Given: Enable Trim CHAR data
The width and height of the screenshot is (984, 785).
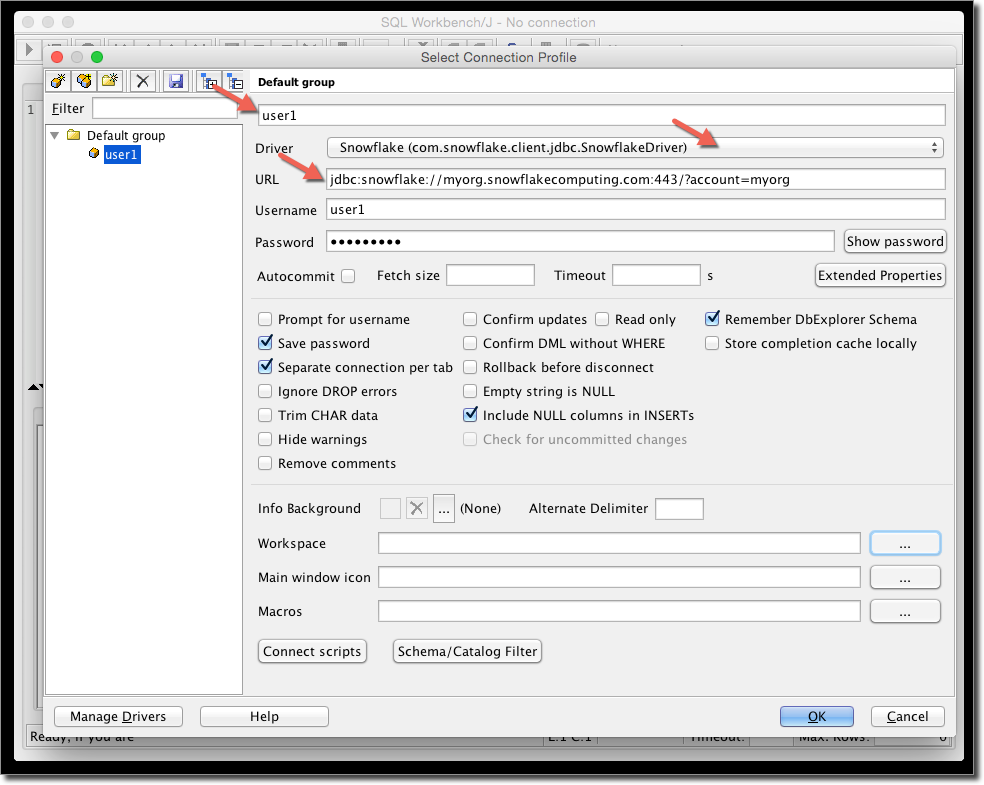Looking at the screenshot, I should (265, 415).
